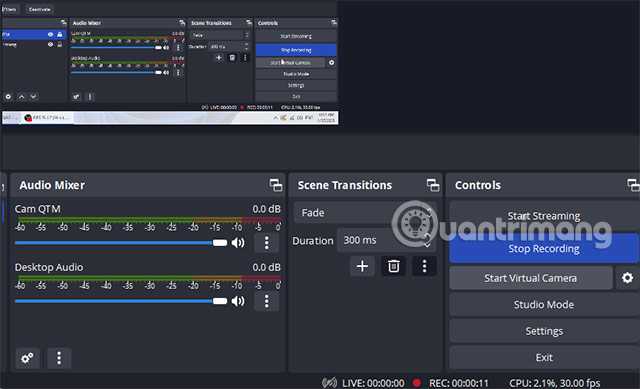Click Start Streaming button
640x389 pixels.
[544, 216]
